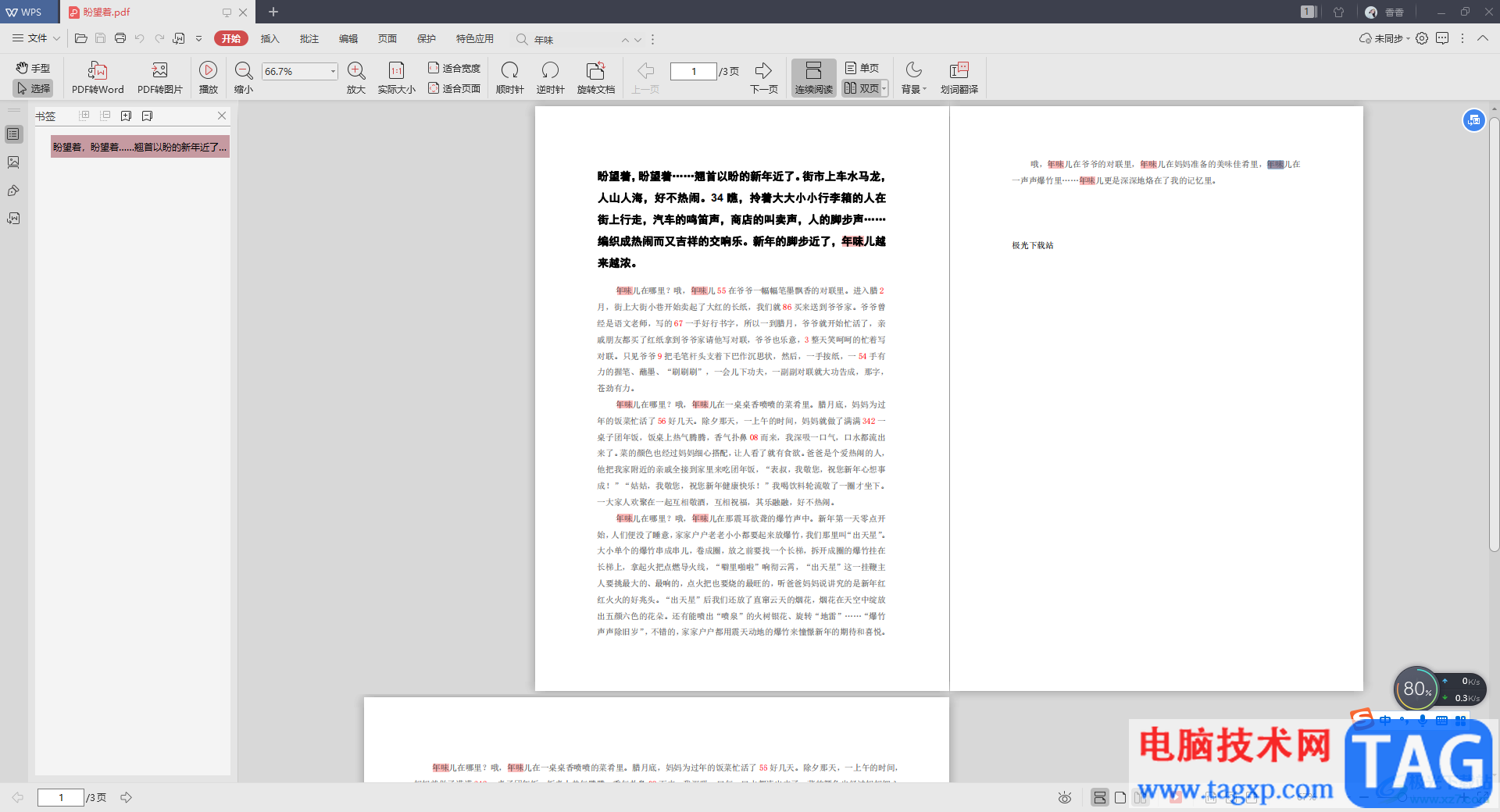Click the 适合宽度 fit width button
The height and width of the screenshot is (812, 1500).
454,68
